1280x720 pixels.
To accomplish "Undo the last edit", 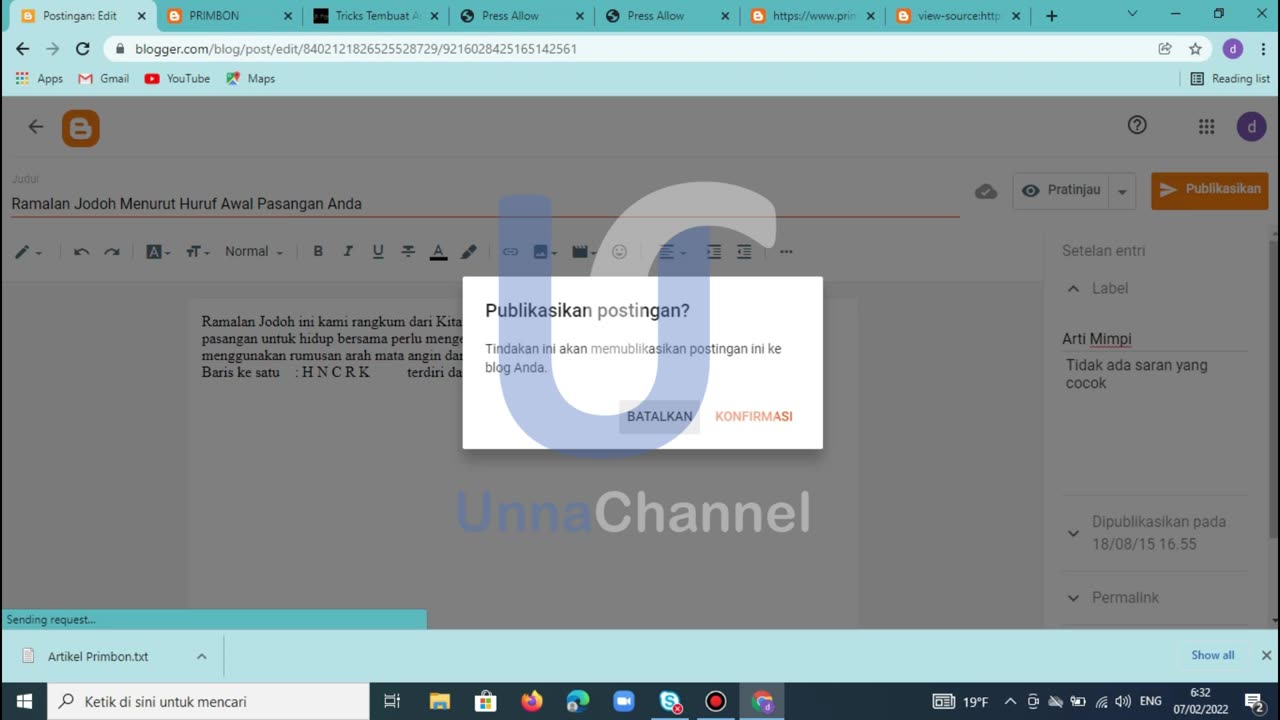I will tap(82, 252).
